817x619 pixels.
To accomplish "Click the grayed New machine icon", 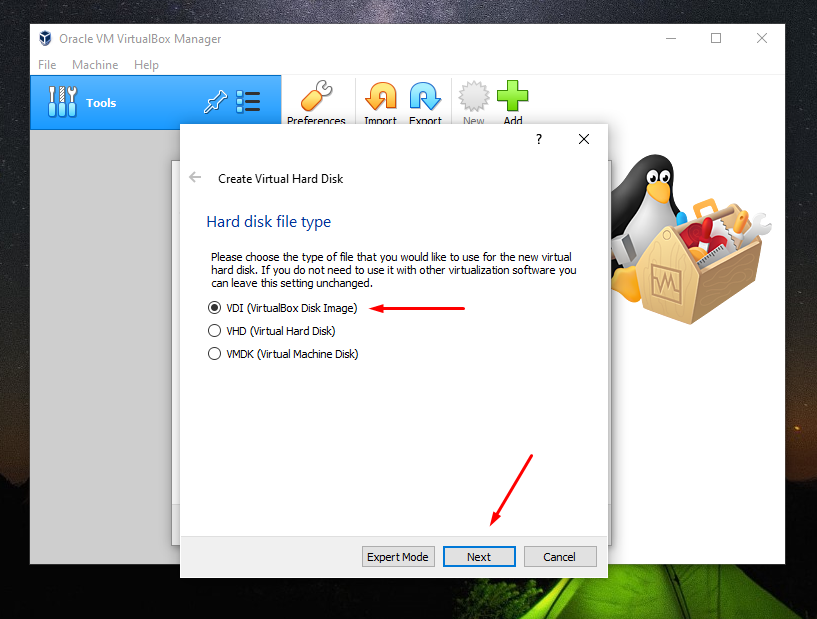I will [472, 100].
